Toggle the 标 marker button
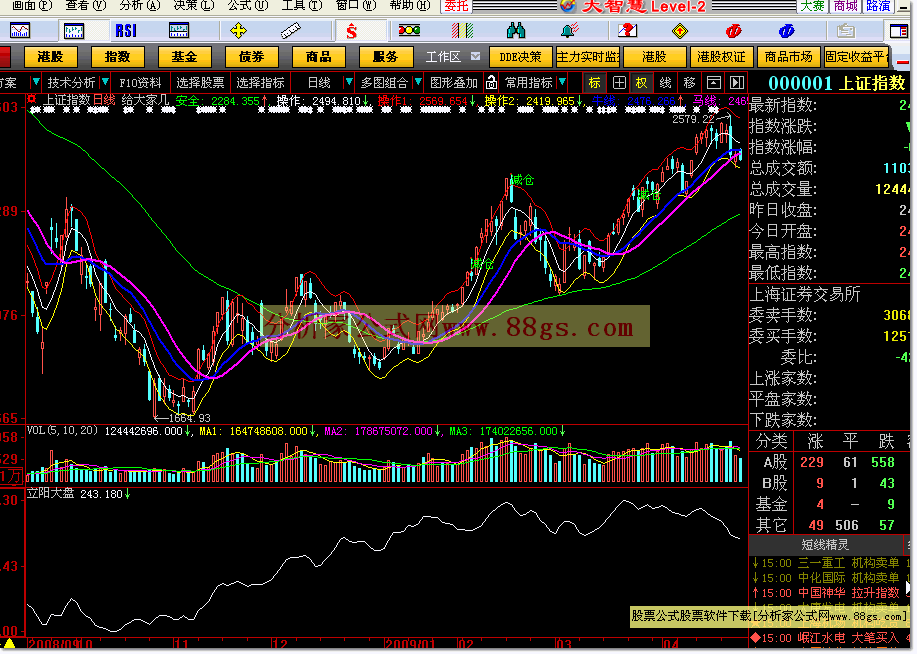The height and width of the screenshot is (654, 917). pyautogui.click(x=595, y=82)
